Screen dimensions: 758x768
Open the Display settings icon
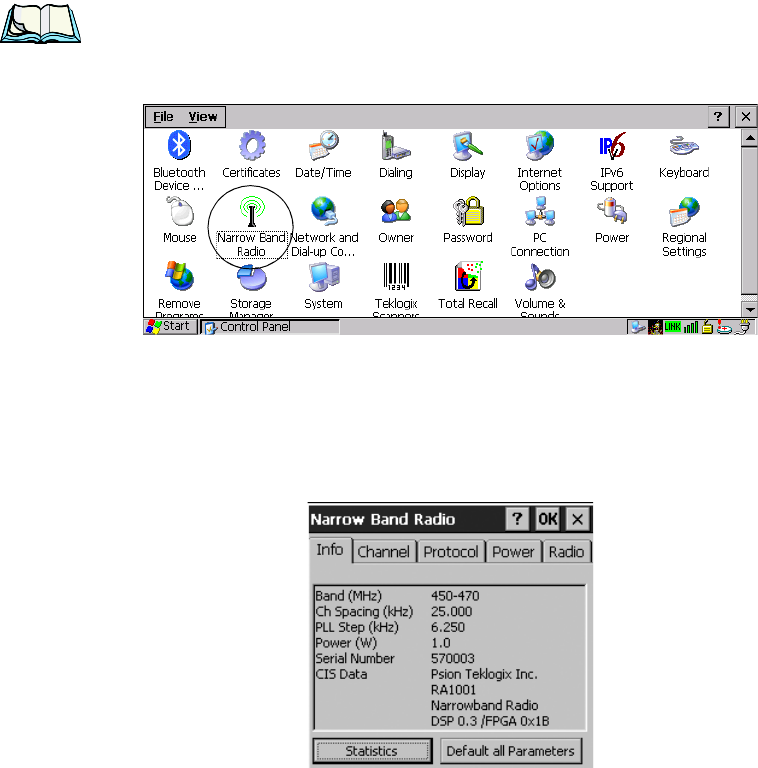(x=468, y=145)
